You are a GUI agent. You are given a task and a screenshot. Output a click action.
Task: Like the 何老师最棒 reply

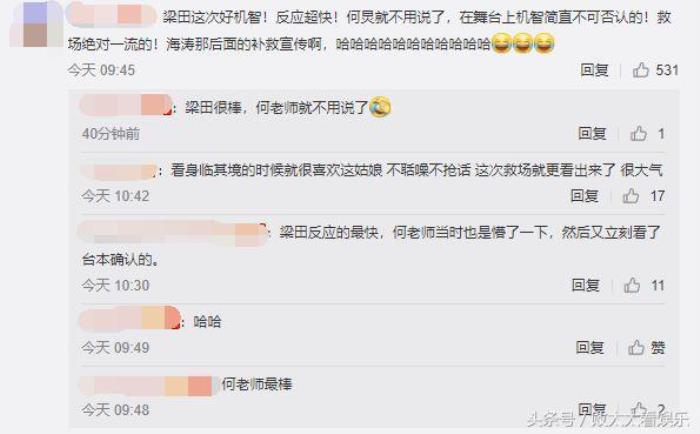click(638, 409)
